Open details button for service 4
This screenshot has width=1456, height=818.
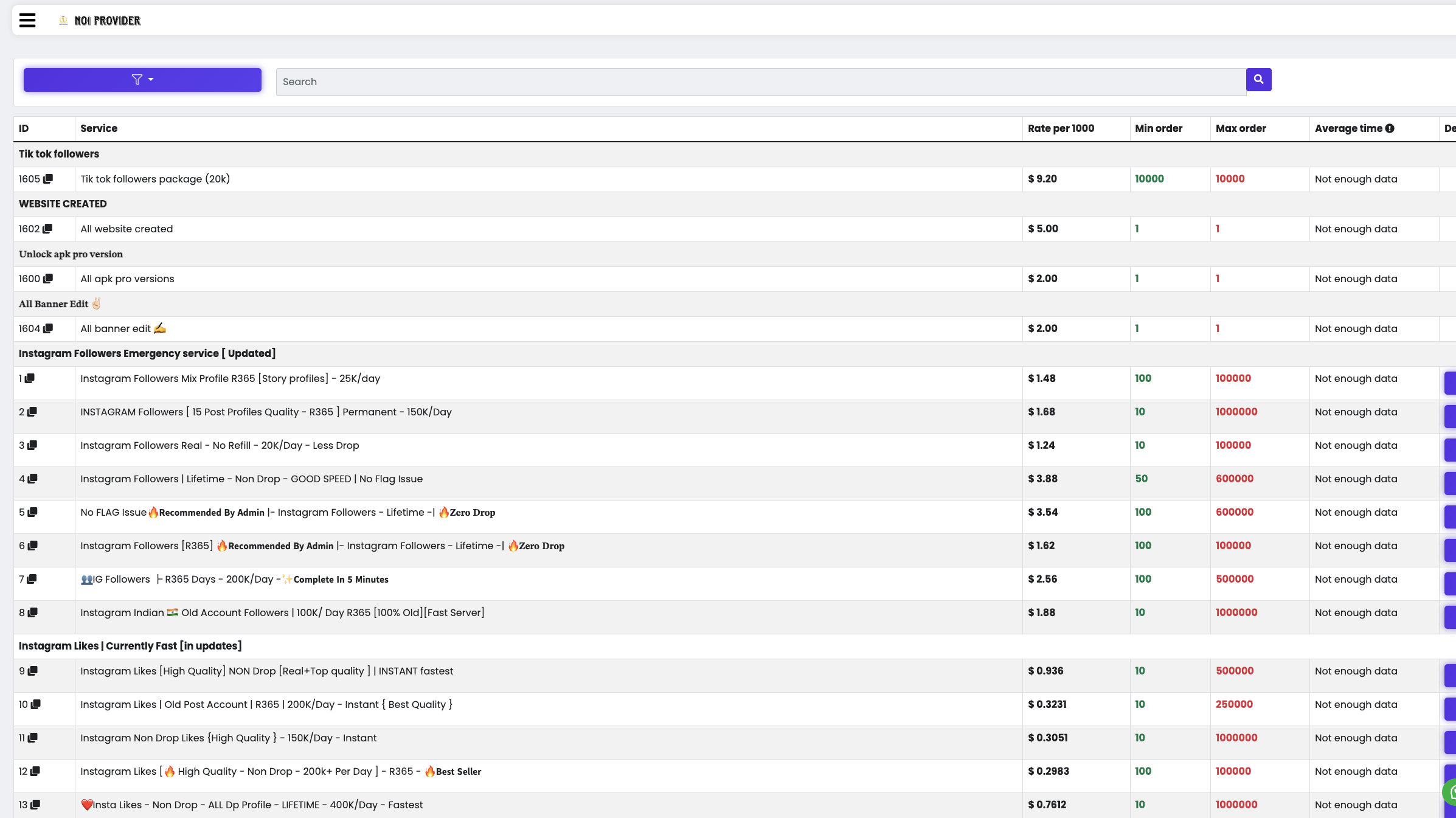1450,484
